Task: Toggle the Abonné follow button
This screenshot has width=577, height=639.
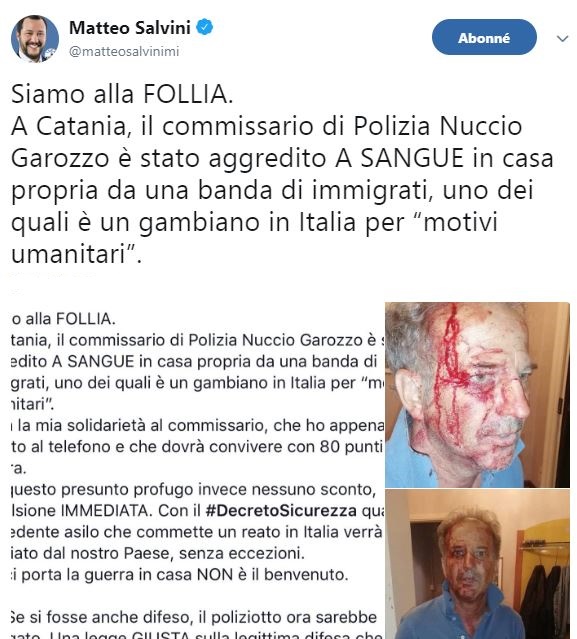Action: (484, 37)
